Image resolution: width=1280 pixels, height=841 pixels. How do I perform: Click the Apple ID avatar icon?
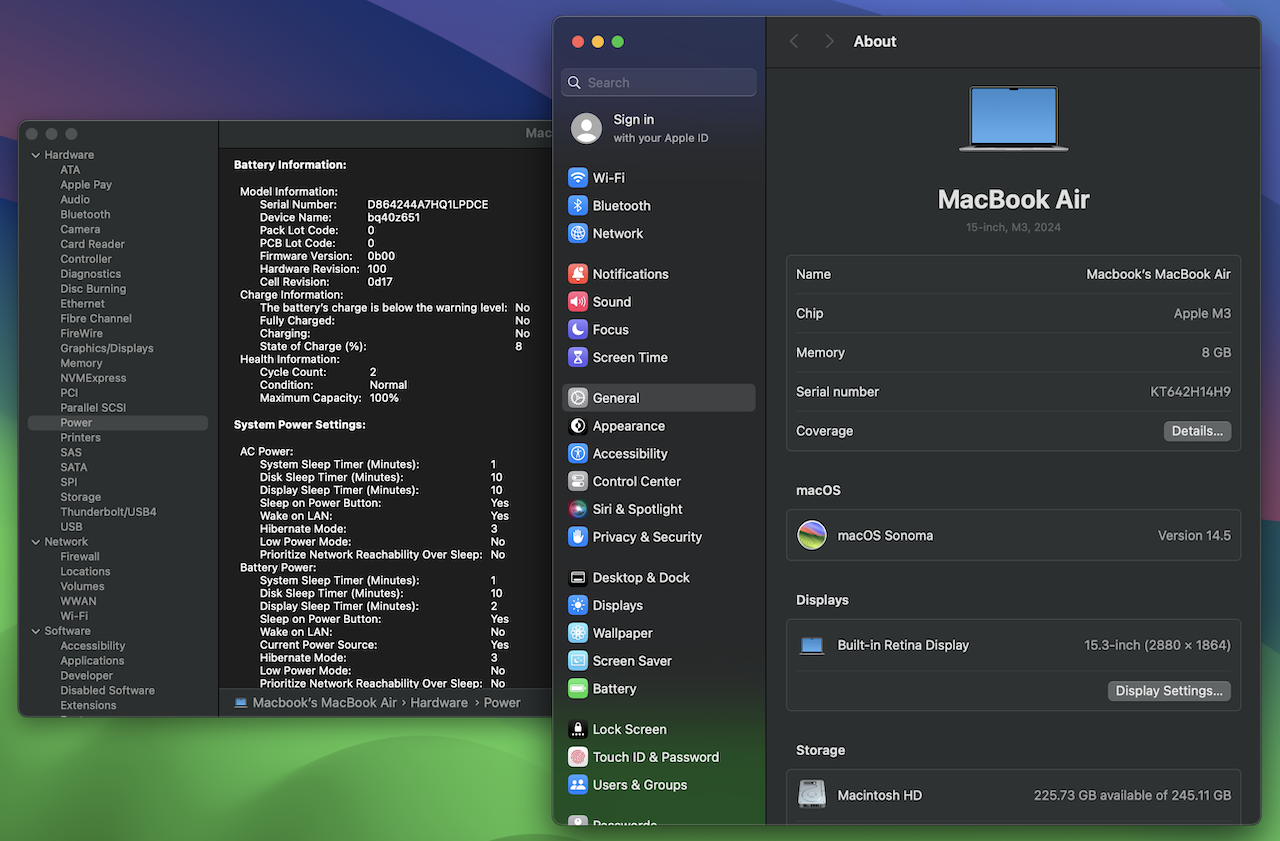tap(586, 128)
